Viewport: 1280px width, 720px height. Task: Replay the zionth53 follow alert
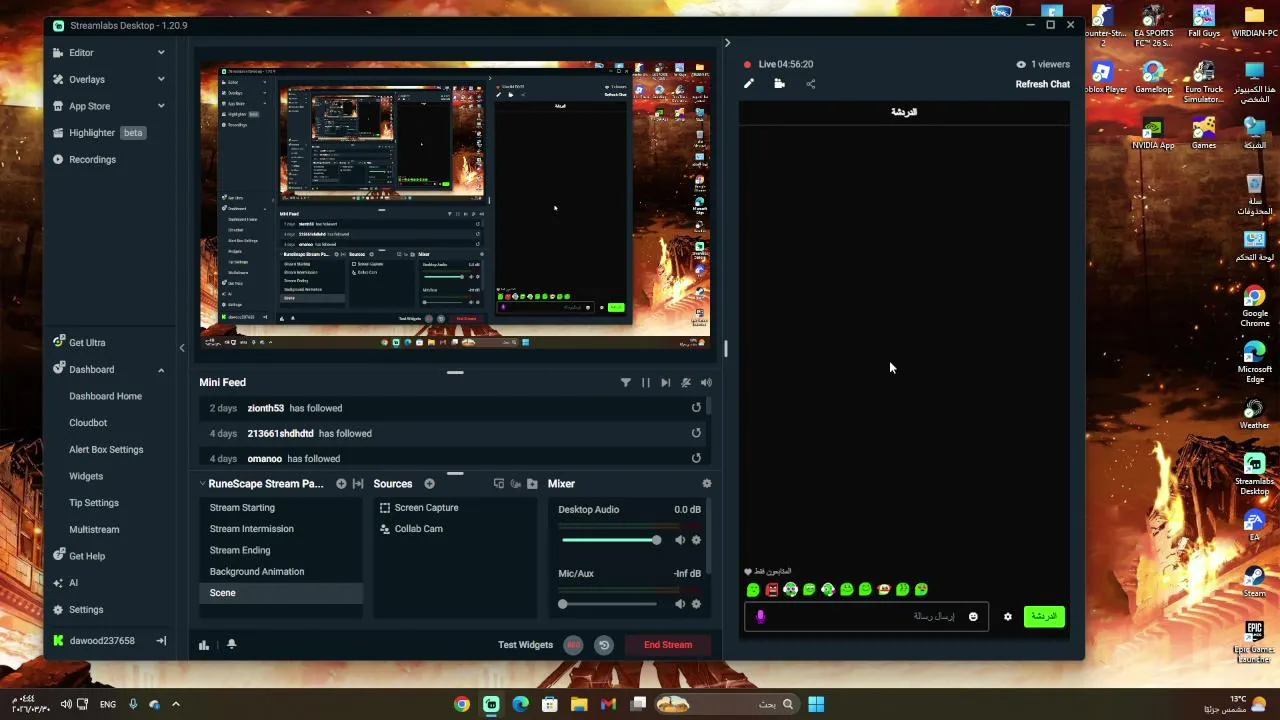click(x=696, y=407)
